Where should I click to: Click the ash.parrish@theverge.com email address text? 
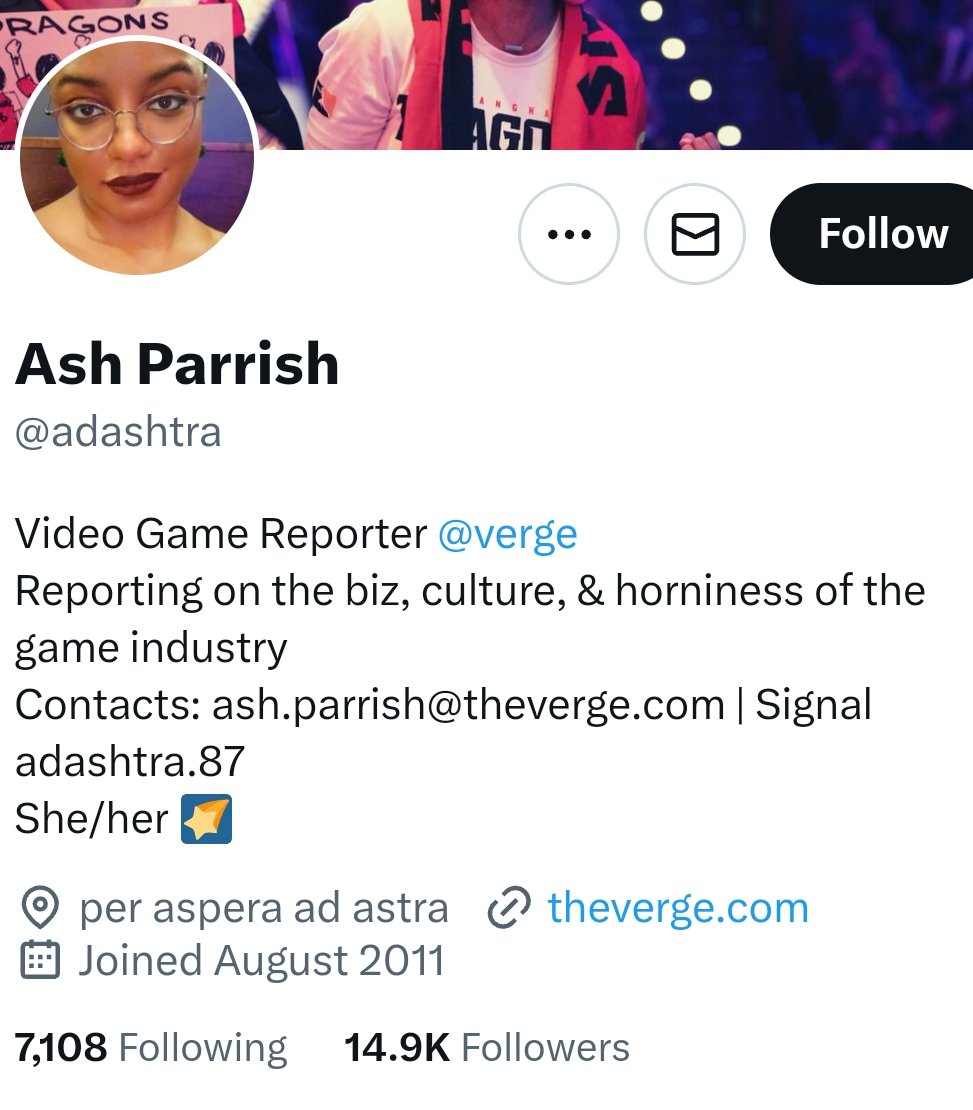click(x=469, y=705)
